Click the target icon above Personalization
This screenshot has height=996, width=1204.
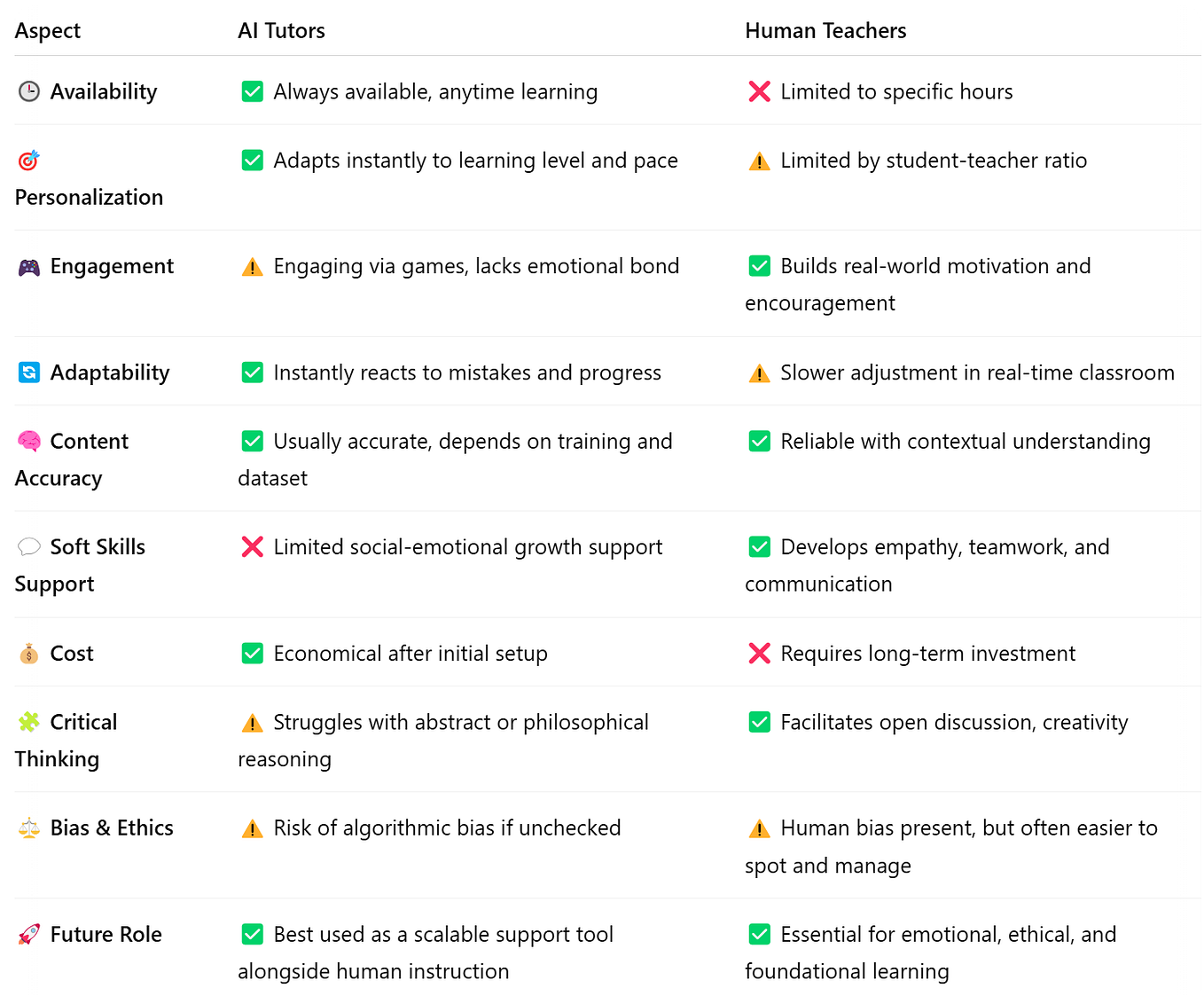pyautogui.click(x=29, y=161)
